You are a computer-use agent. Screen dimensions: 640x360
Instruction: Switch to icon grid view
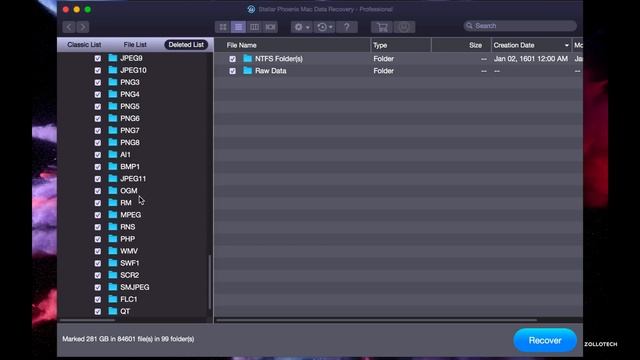pos(223,27)
